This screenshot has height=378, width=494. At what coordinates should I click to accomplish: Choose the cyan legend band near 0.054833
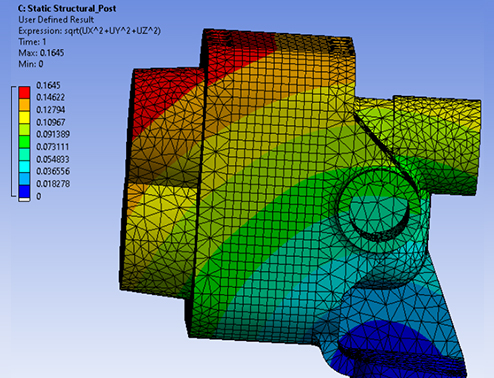click(24, 166)
